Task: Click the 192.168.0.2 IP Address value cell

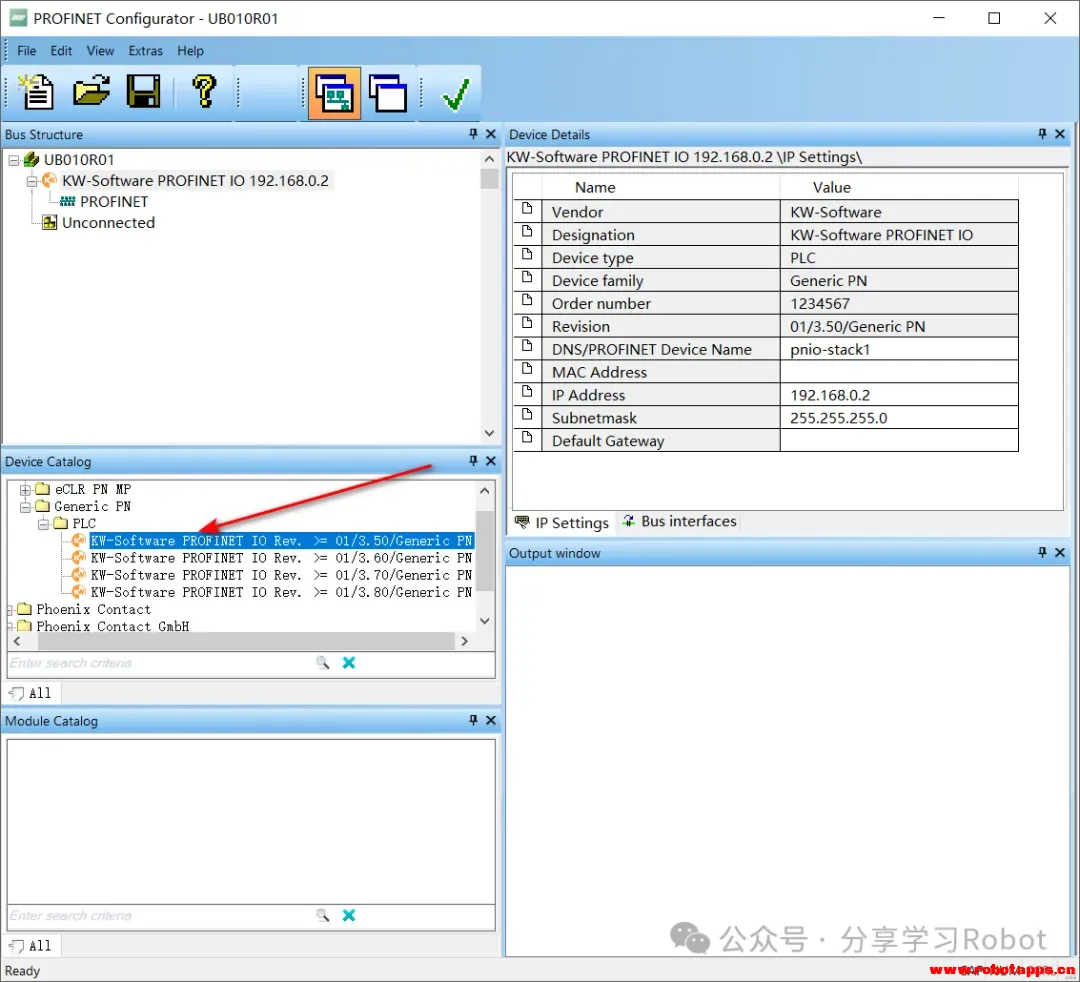Action: tap(898, 395)
